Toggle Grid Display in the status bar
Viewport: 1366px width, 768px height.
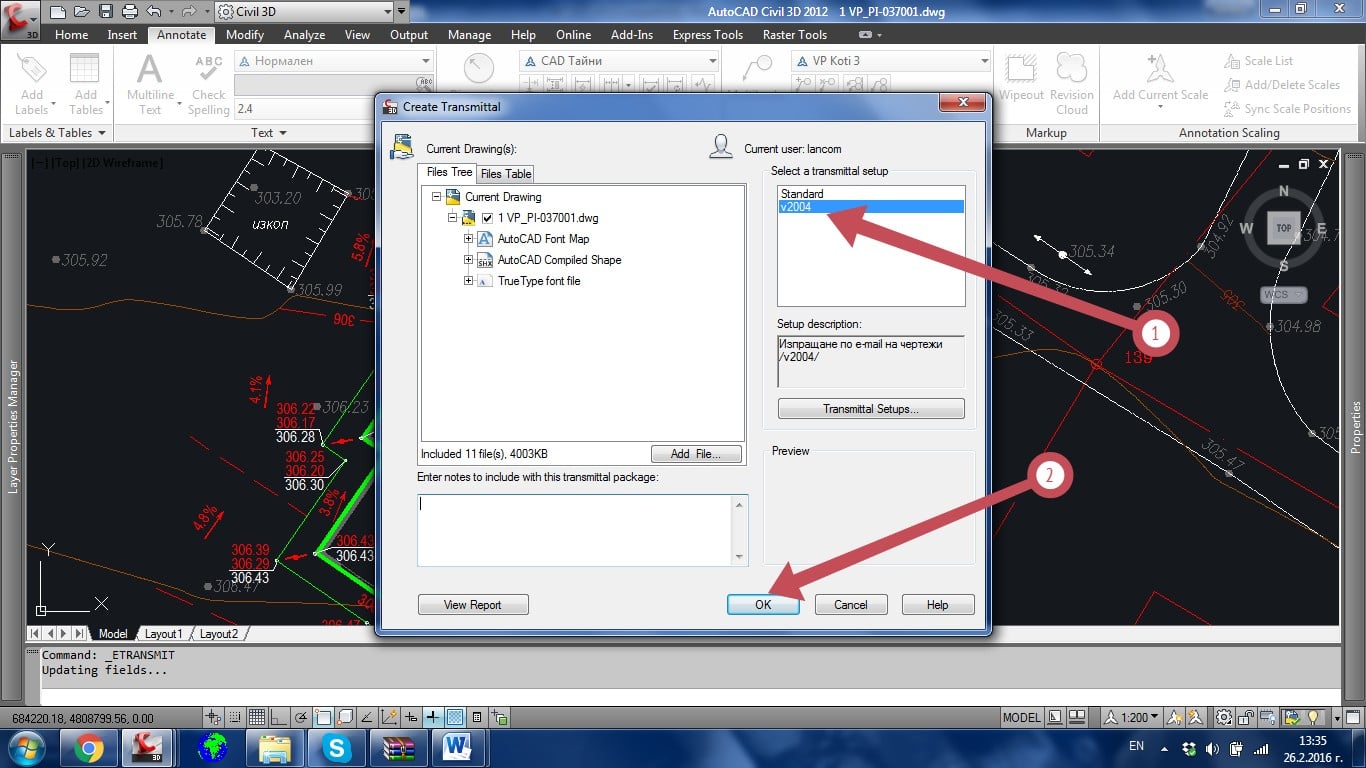click(x=257, y=717)
